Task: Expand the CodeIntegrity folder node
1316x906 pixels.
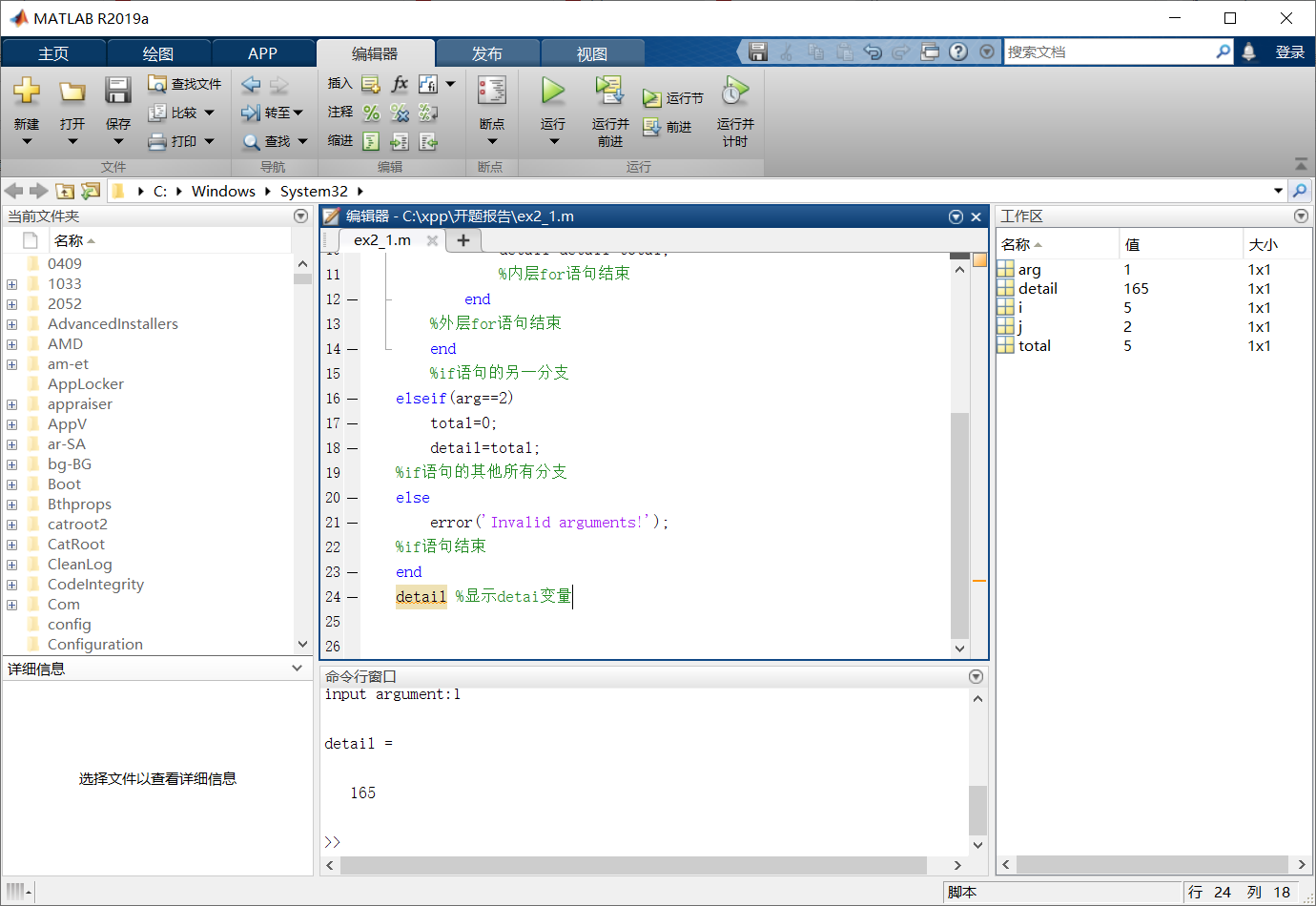Action: (x=11, y=585)
